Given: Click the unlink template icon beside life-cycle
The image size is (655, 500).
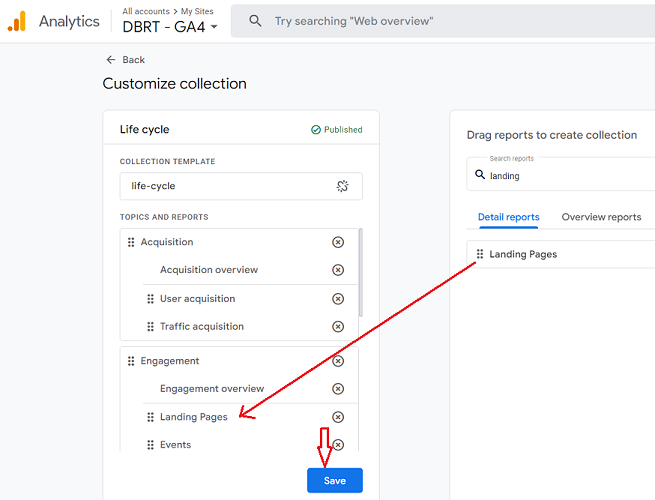Looking at the screenshot, I should 343,186.
